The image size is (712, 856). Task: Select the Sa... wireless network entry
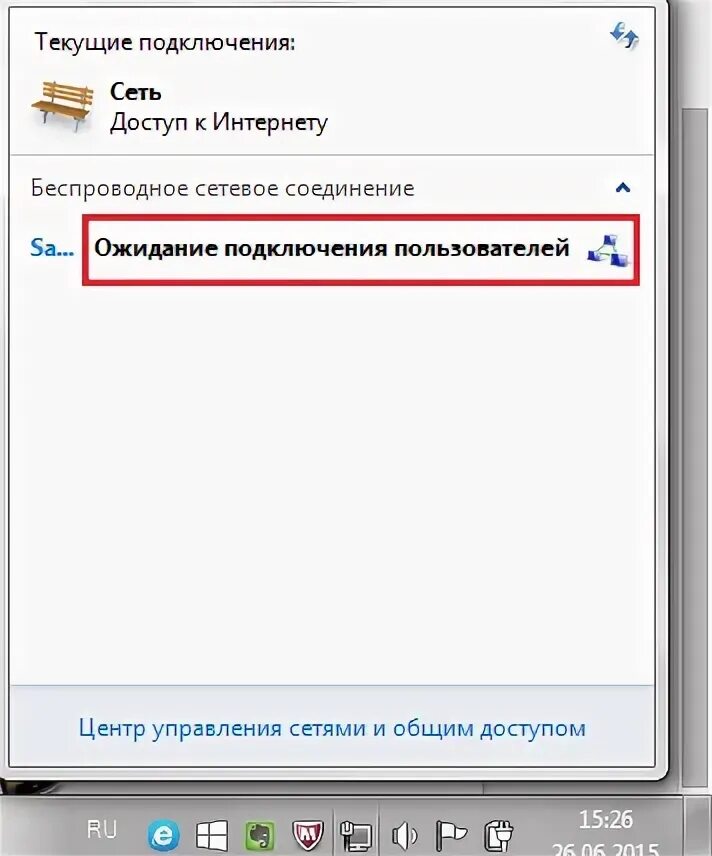coord(52,248)
